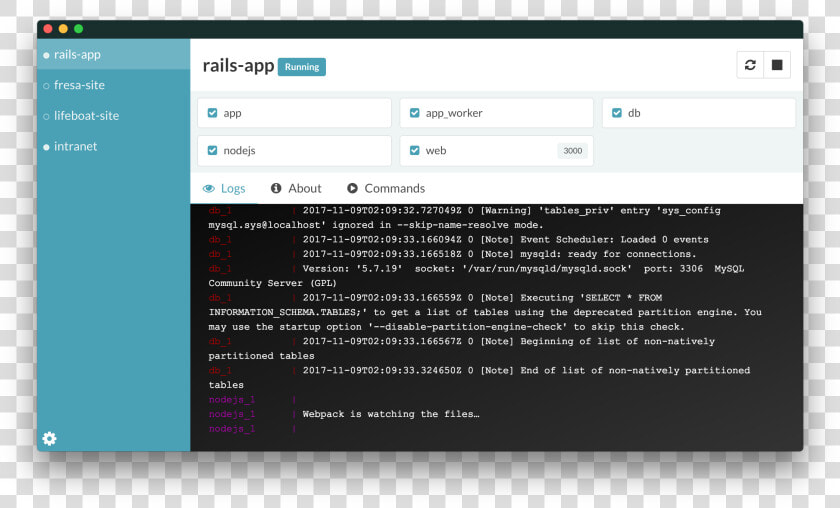Click log text 'partitioned tables'
This screenshot has width=840, height=508.
click(261, 356)
